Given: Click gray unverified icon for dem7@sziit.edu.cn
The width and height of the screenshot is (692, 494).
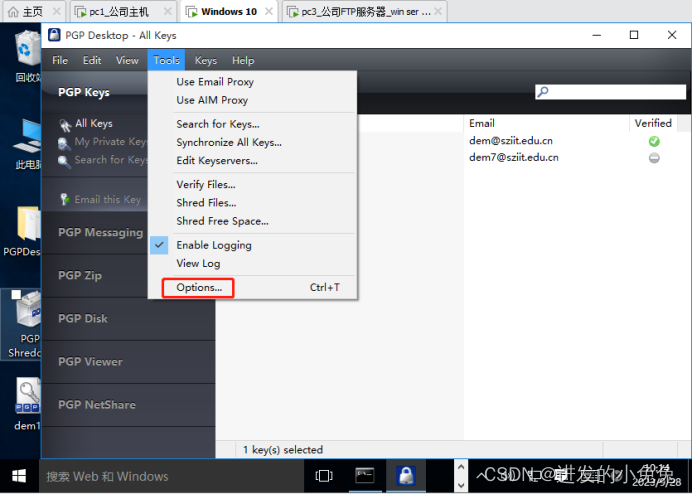Looking at the screenshot, I should coord(654,158).
